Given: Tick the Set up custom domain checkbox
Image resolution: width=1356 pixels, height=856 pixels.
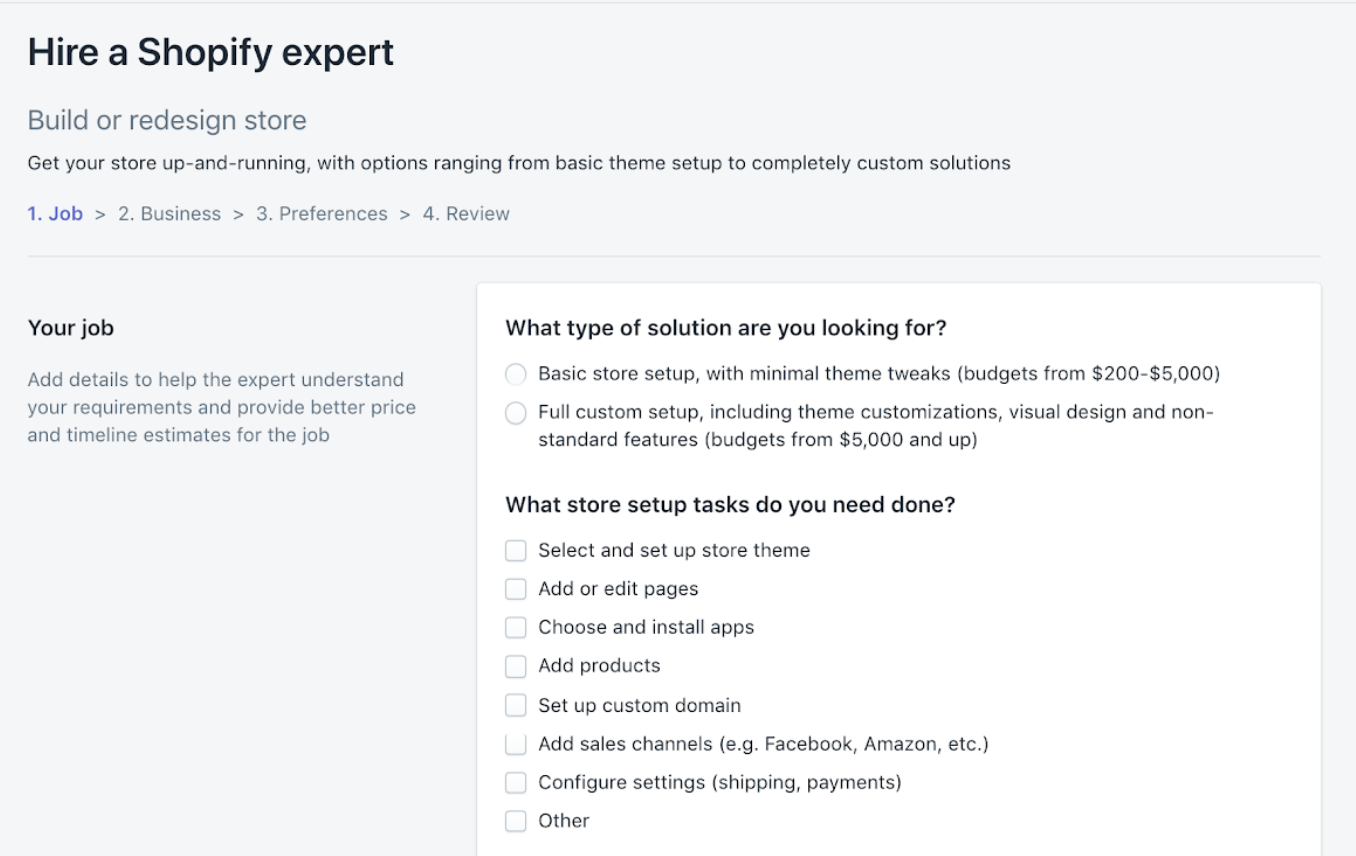Looking at the screenshot, I should pos(515,705).
